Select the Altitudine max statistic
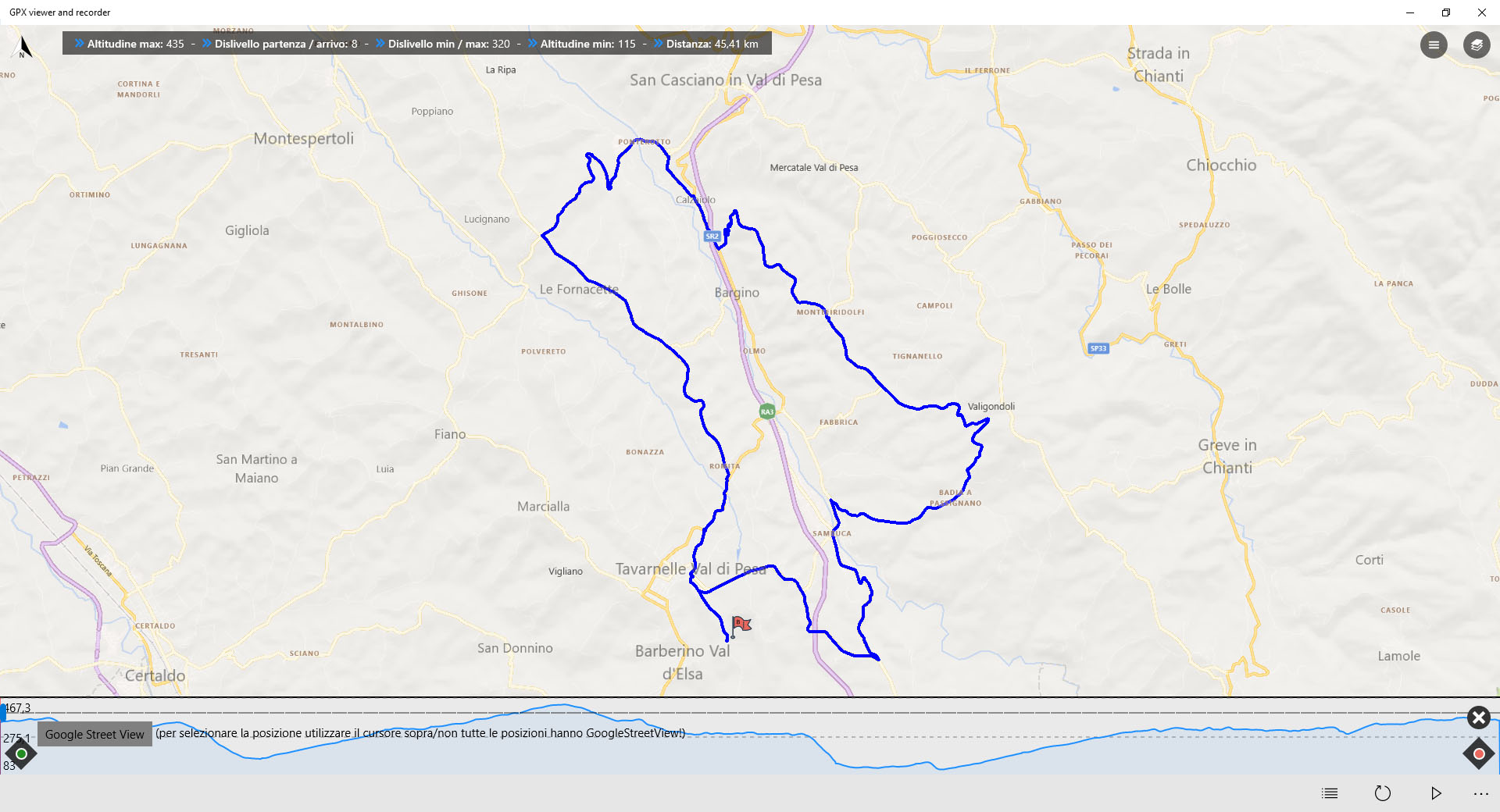The image size is (1500, 812). point(135,44)
